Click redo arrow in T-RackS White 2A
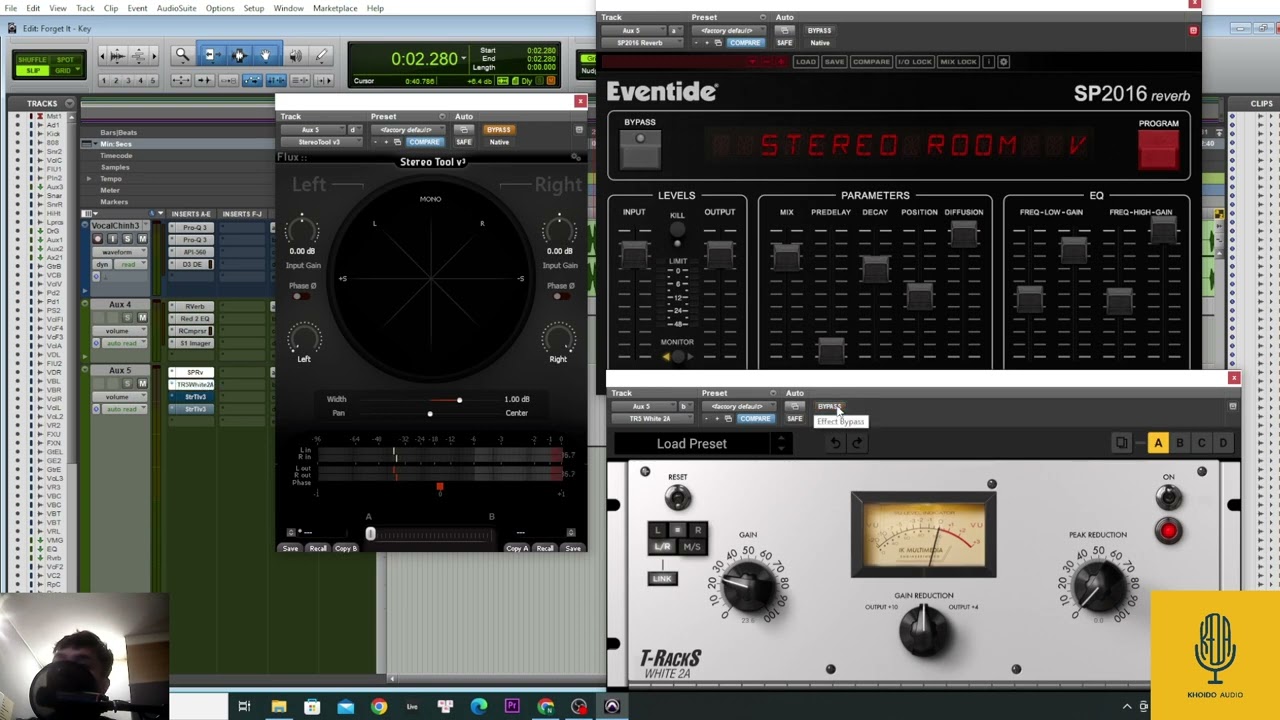 tap(857, 443)
